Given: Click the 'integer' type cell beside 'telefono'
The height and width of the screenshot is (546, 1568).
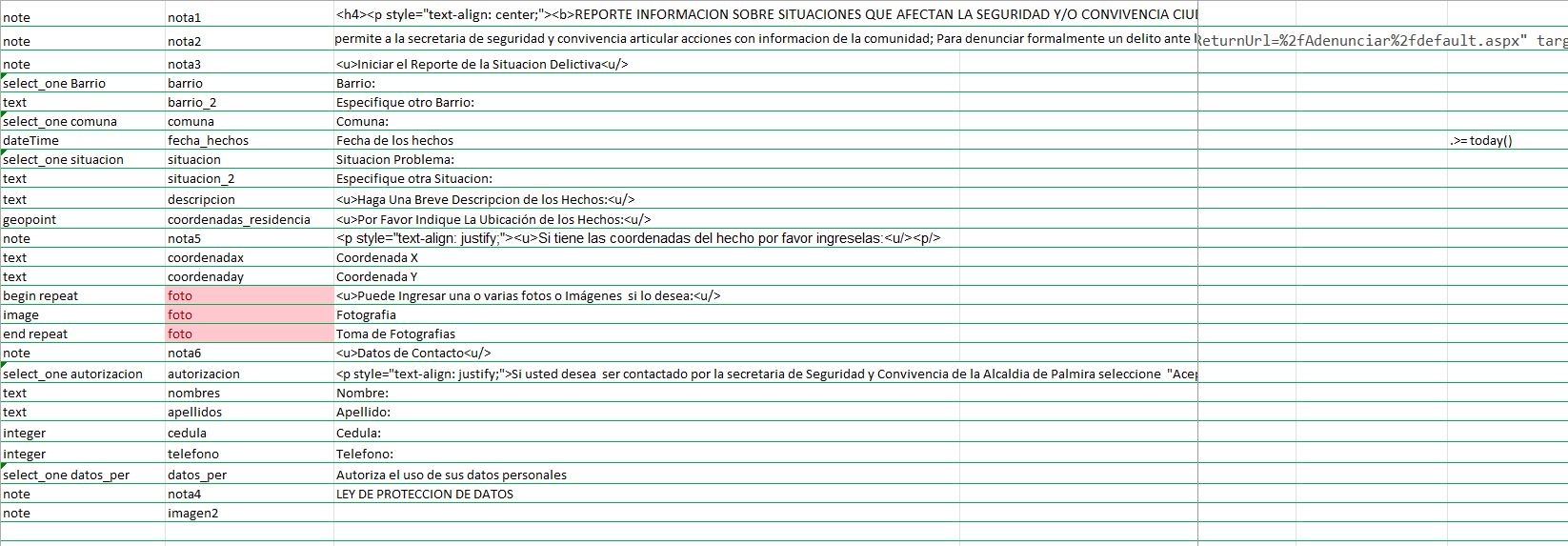Looking at the screenshot, I should pos(83,454).
